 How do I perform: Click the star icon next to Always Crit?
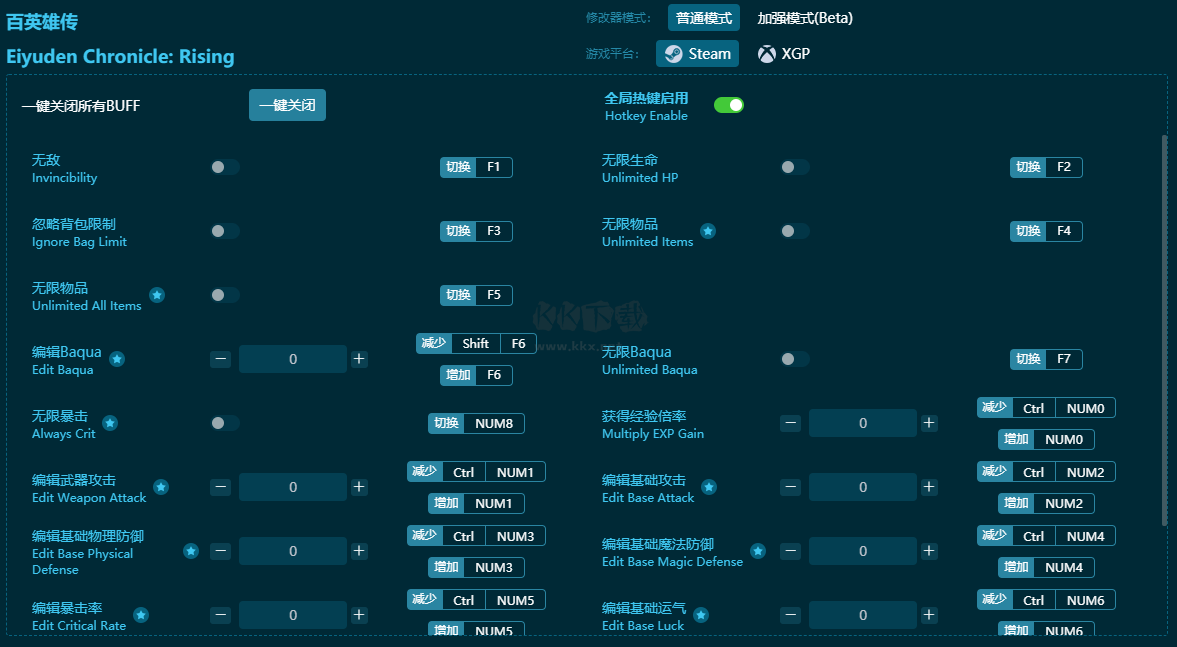tap(110, 423)
